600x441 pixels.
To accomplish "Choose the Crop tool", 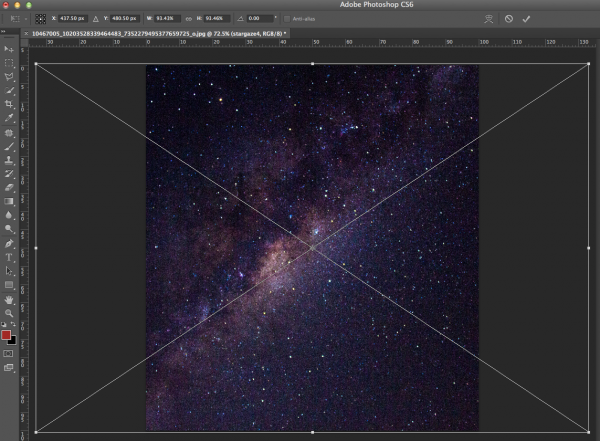I will click(x=9, y=103).
